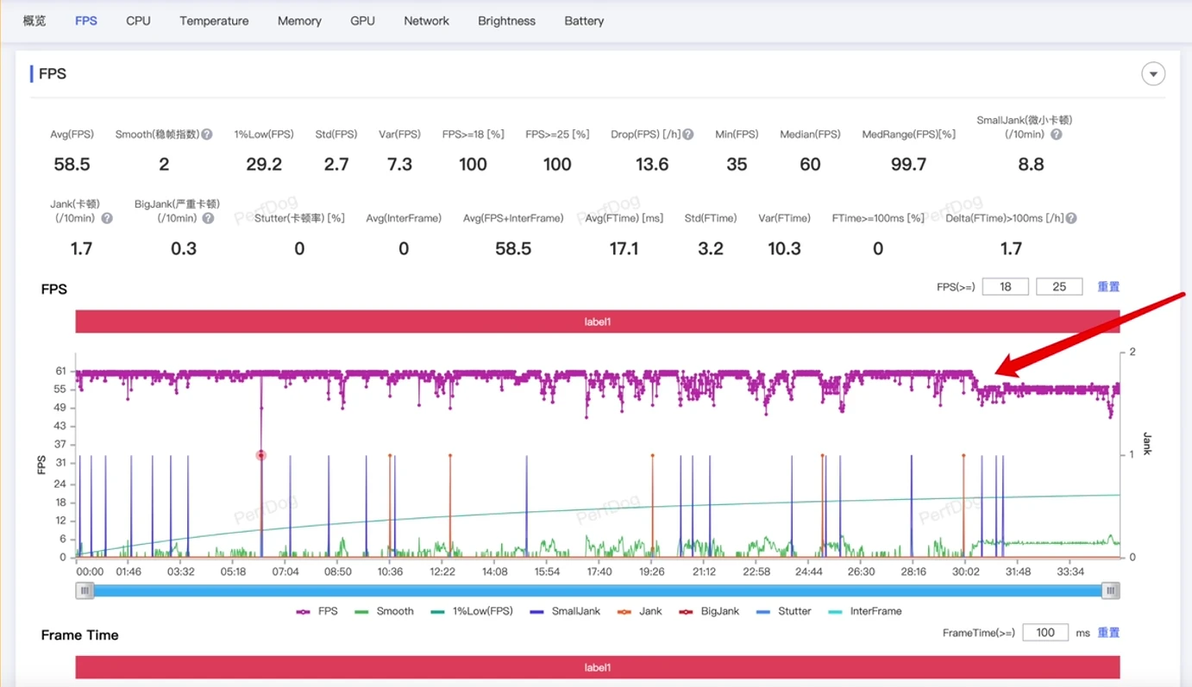Select the Battery tab
Image resolution: width=1192 pixels, height=687 pixels.
pyautogui.click(x=584, y=21)
